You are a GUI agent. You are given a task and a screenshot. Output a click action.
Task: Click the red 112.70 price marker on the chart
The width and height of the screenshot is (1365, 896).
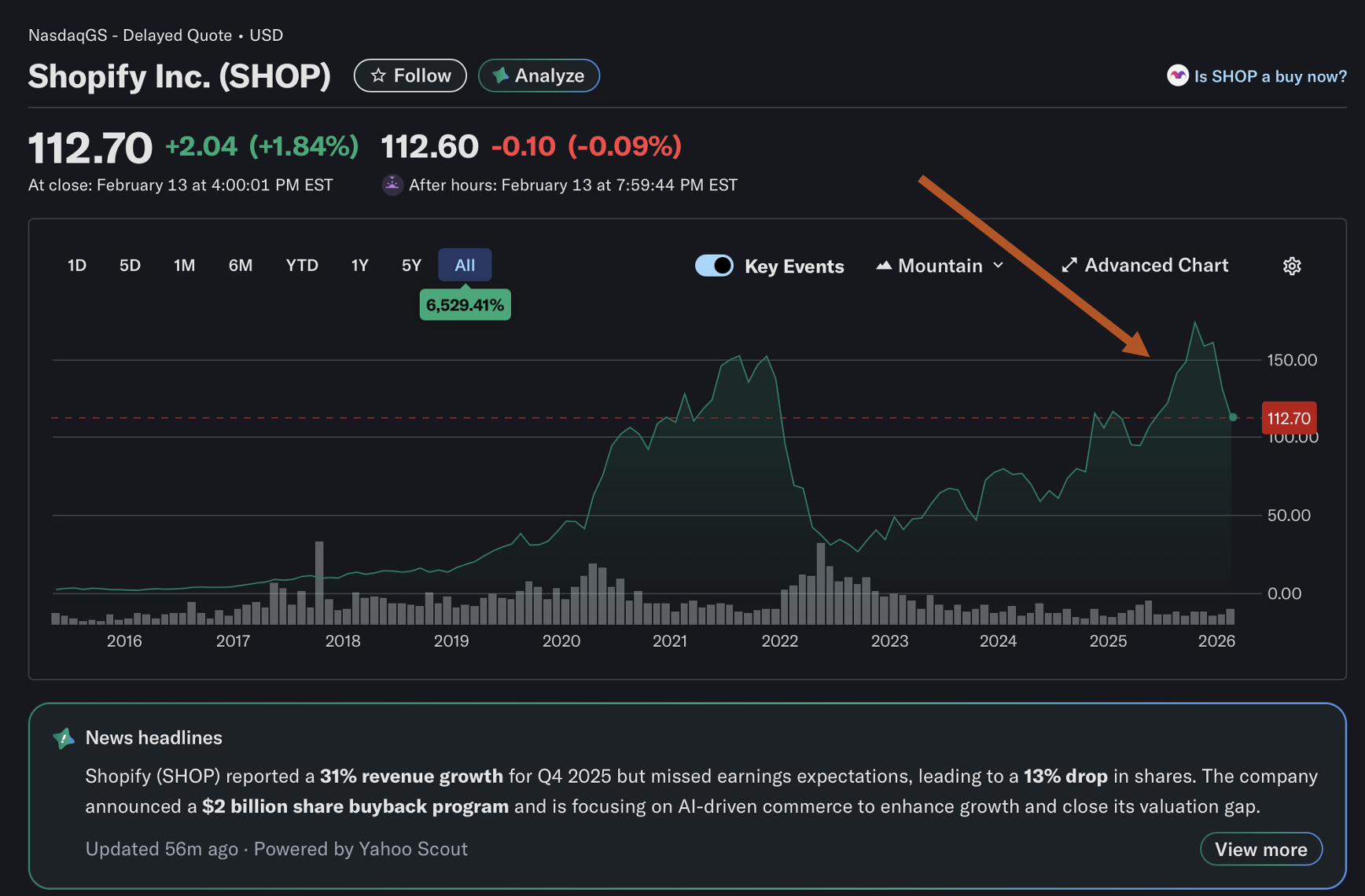[x=1289, y=418]
